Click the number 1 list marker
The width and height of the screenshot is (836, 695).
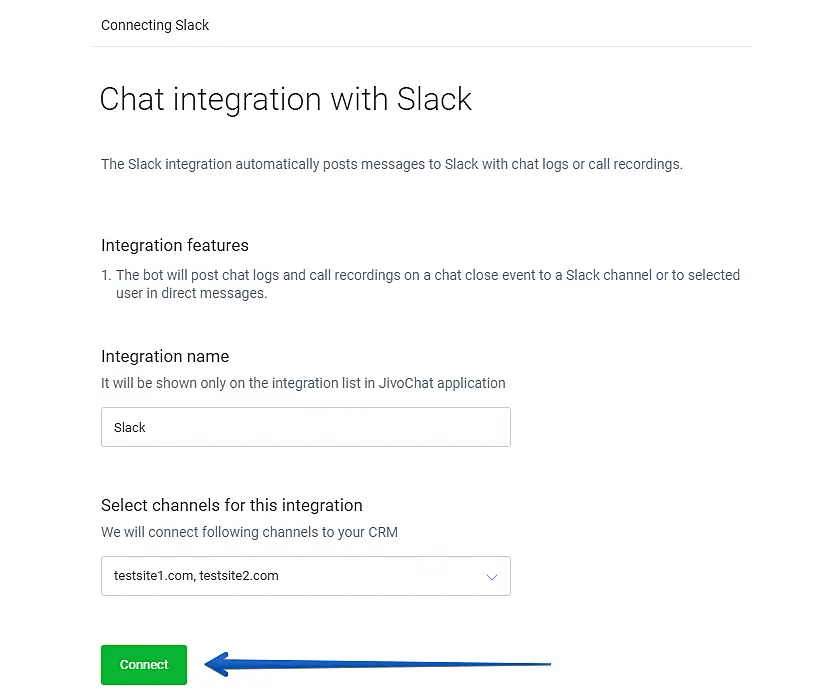[x=106, y=275]
